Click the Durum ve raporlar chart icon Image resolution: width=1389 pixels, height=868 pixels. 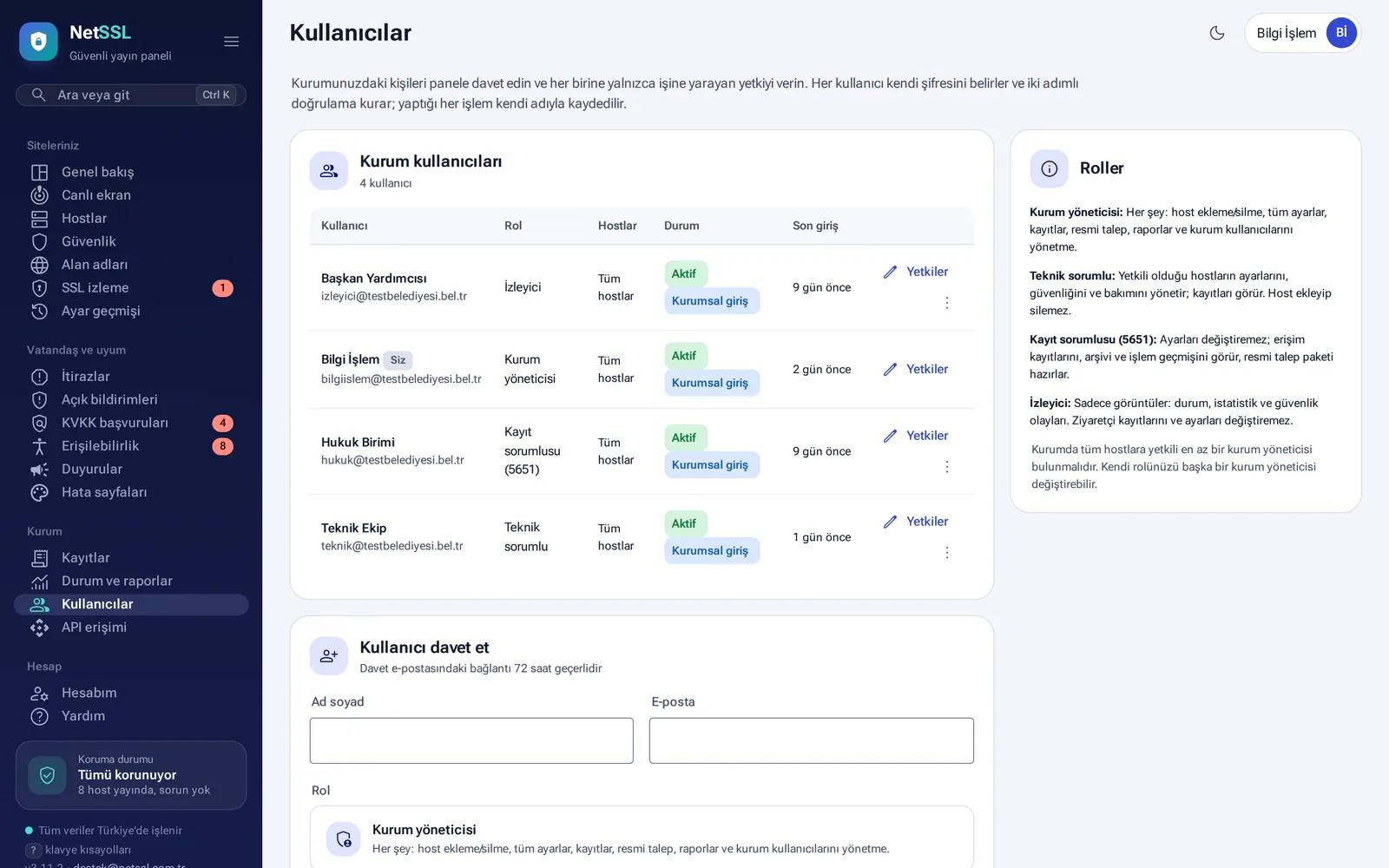pos(40,581)
